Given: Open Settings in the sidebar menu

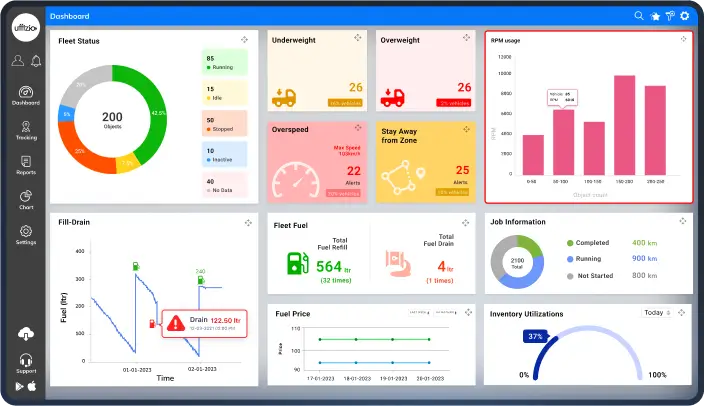Looking at the screenshot, I should pyautogui.click(x=26, y=235).
